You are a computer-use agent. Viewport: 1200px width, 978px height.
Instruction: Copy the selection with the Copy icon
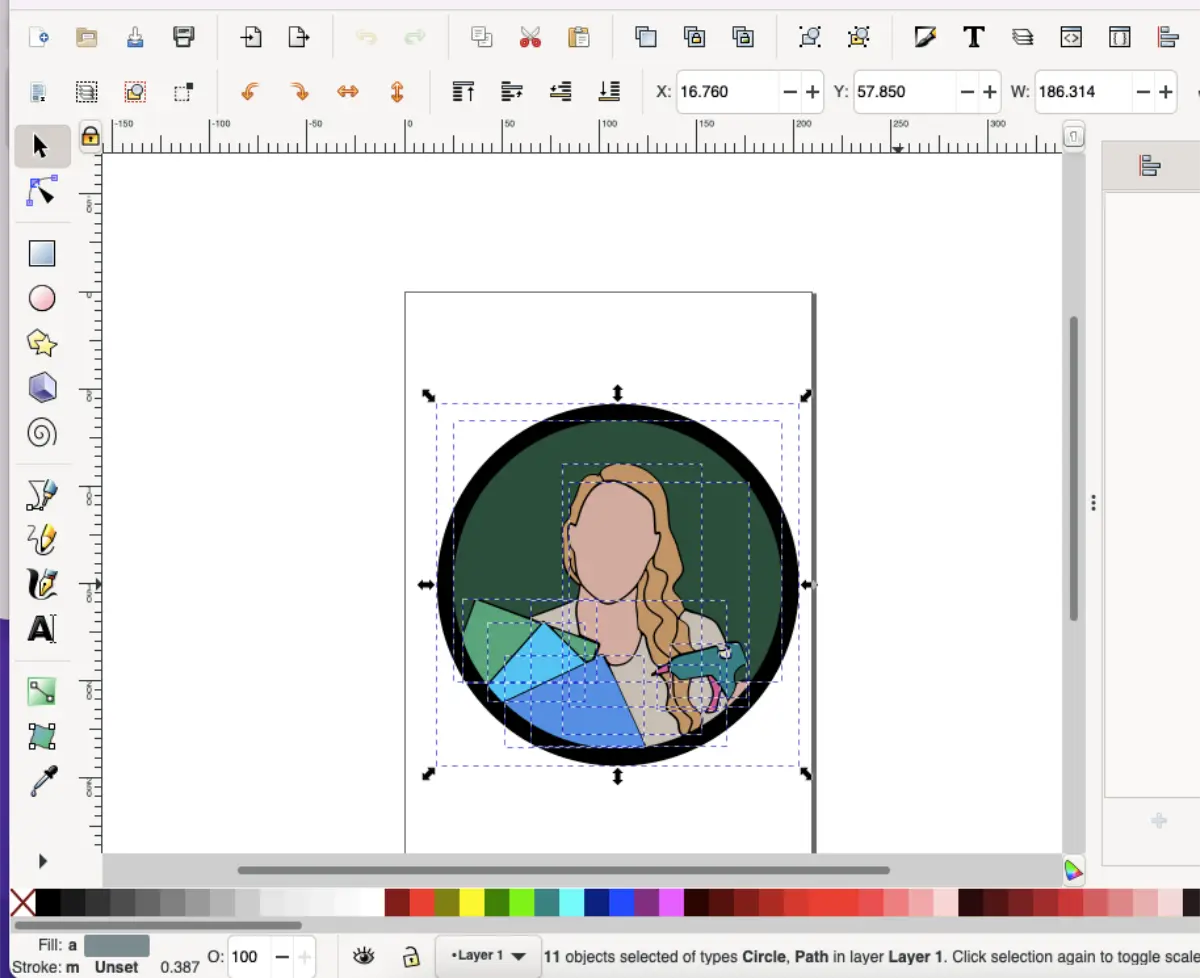(482, 38)
